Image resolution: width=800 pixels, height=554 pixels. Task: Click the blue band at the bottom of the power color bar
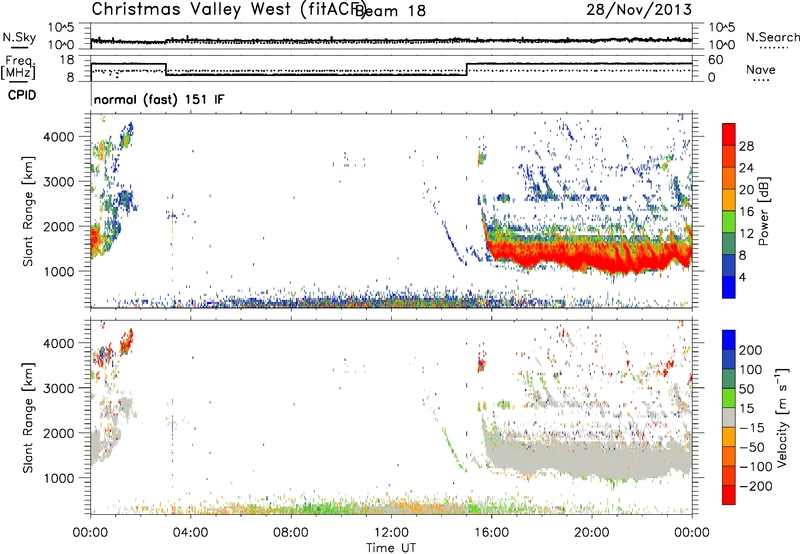pyautogui.click(x=729, y=287)
